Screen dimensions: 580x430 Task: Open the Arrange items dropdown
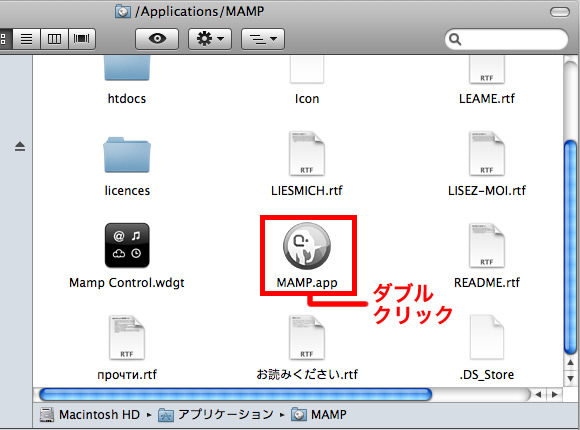263,39
